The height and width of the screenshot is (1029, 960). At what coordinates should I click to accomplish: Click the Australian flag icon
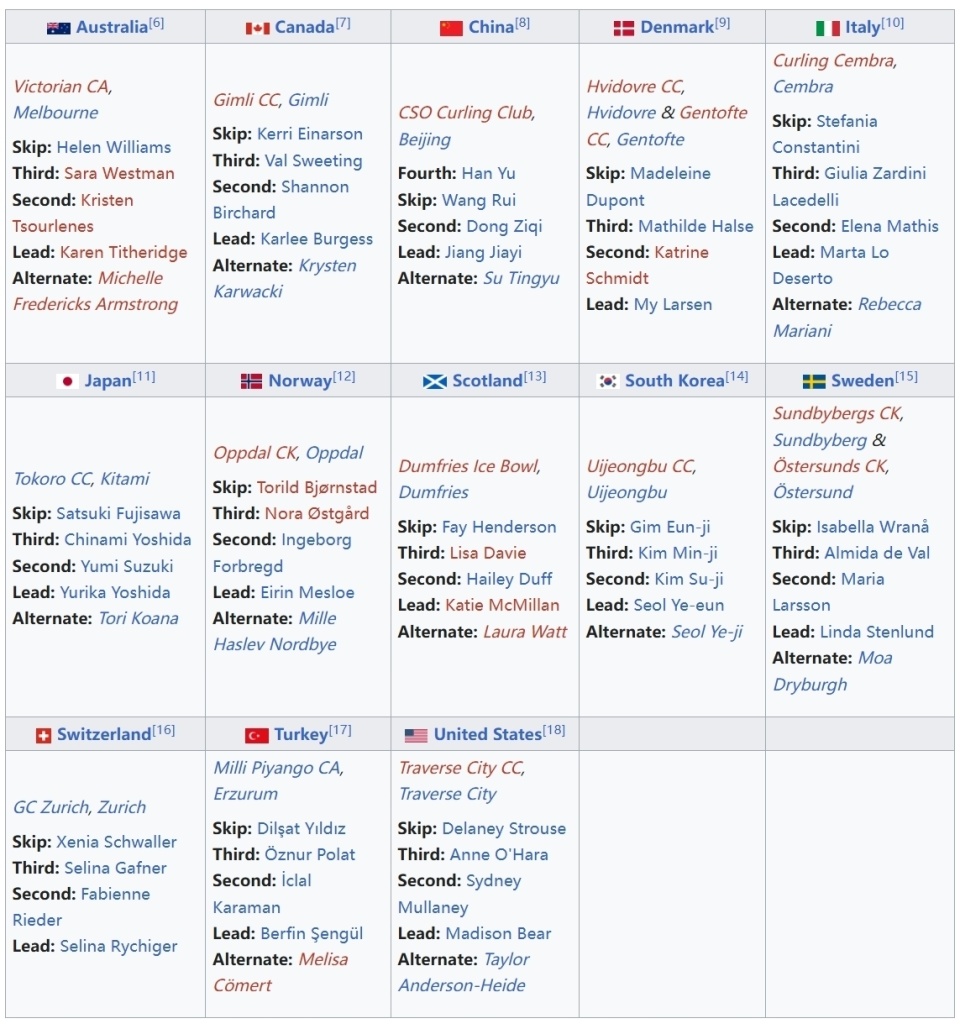(x=59, y=28)
